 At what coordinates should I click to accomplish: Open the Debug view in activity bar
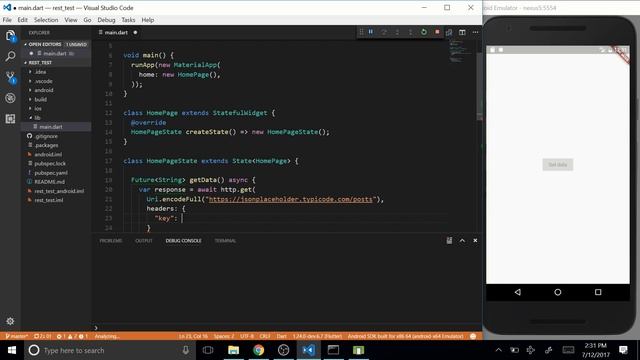tap(11, 98)
